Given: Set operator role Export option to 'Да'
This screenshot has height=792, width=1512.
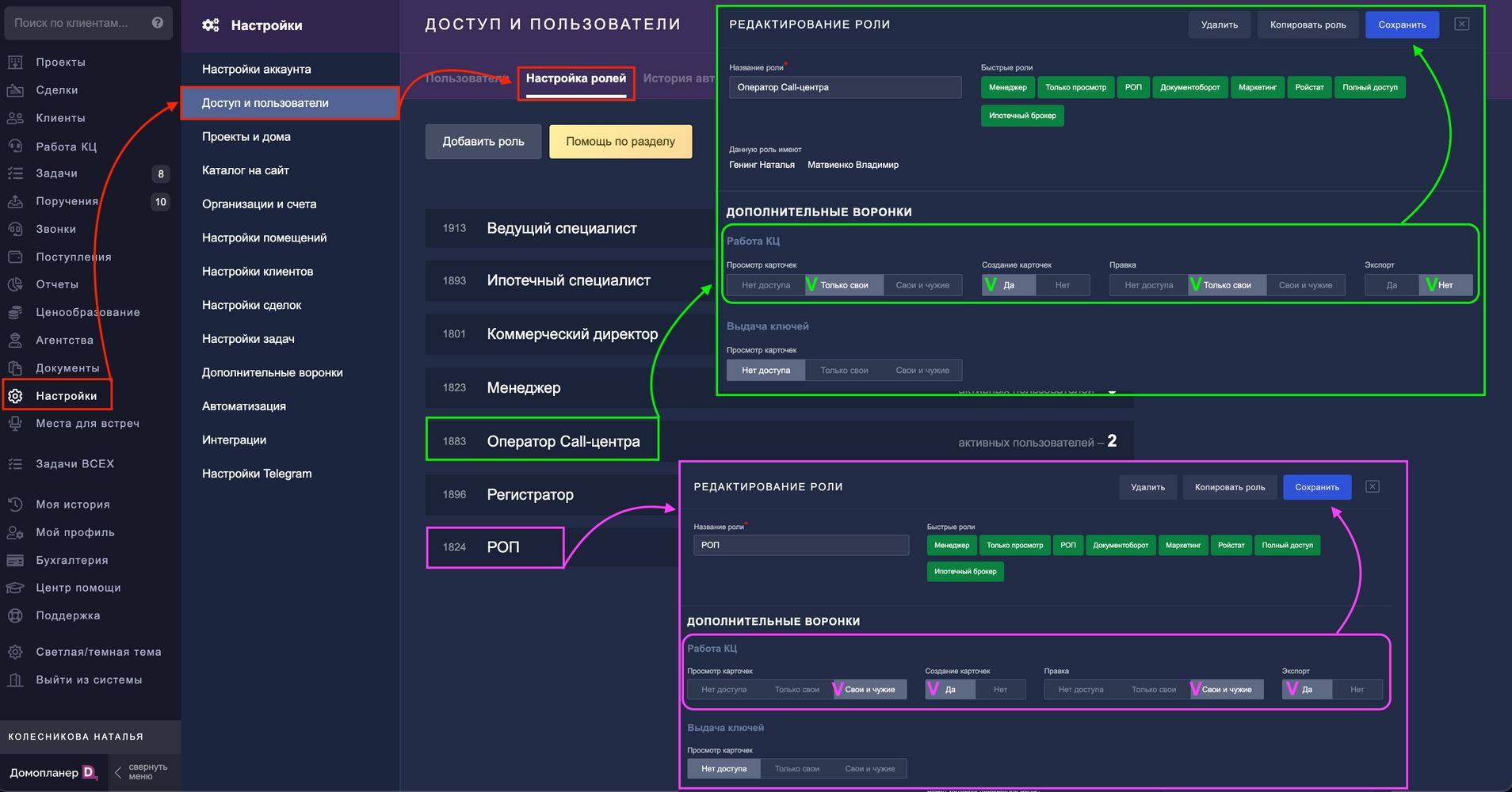Looking at the screenshot, I should point(1392,285).
